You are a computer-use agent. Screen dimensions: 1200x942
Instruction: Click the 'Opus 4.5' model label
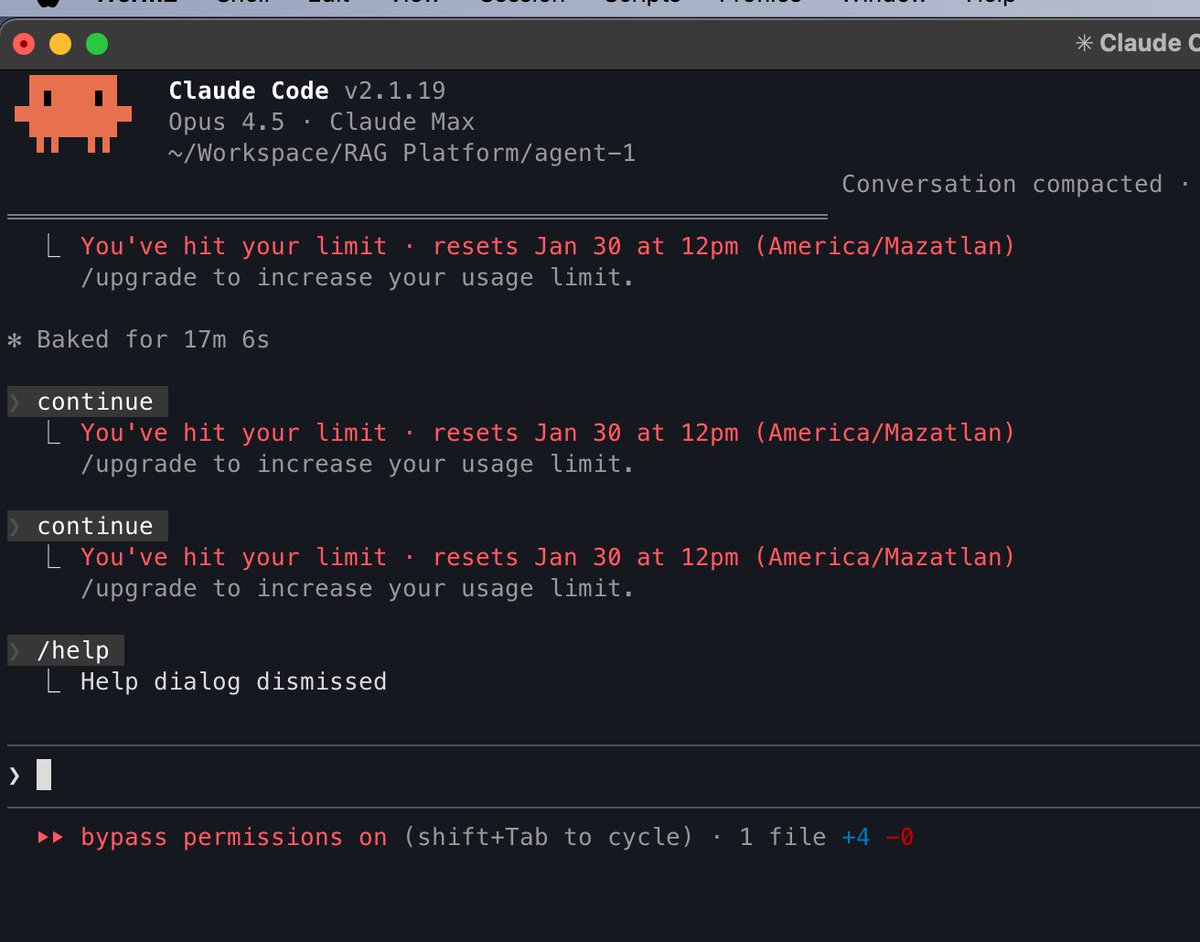coord(227,122)
